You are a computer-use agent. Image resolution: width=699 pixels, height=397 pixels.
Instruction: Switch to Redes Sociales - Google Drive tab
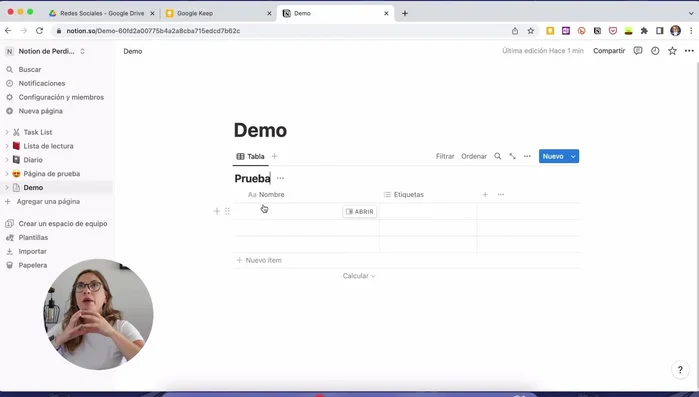102,13
